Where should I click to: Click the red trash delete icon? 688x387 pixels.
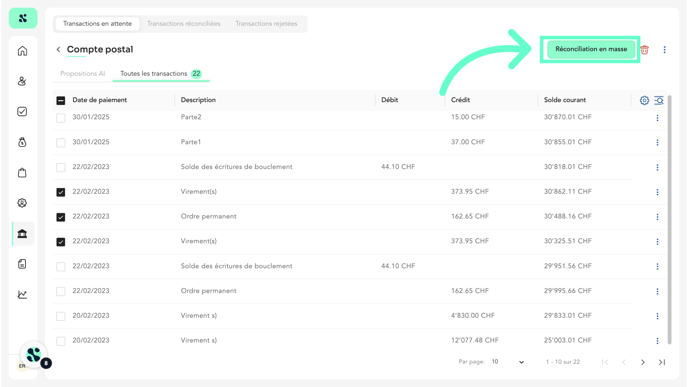(x=645, y=50)
